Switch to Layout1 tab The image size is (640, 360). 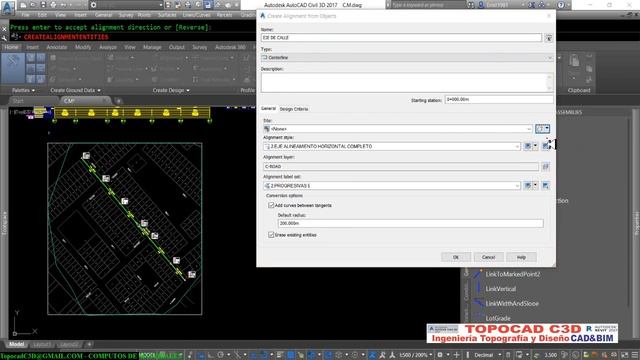(x=42, y=344)
